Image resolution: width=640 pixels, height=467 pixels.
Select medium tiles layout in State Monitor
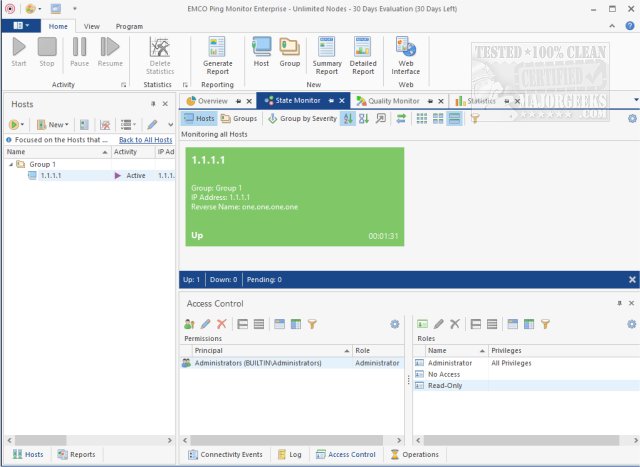pyautogui.click(x=438, y=118)
